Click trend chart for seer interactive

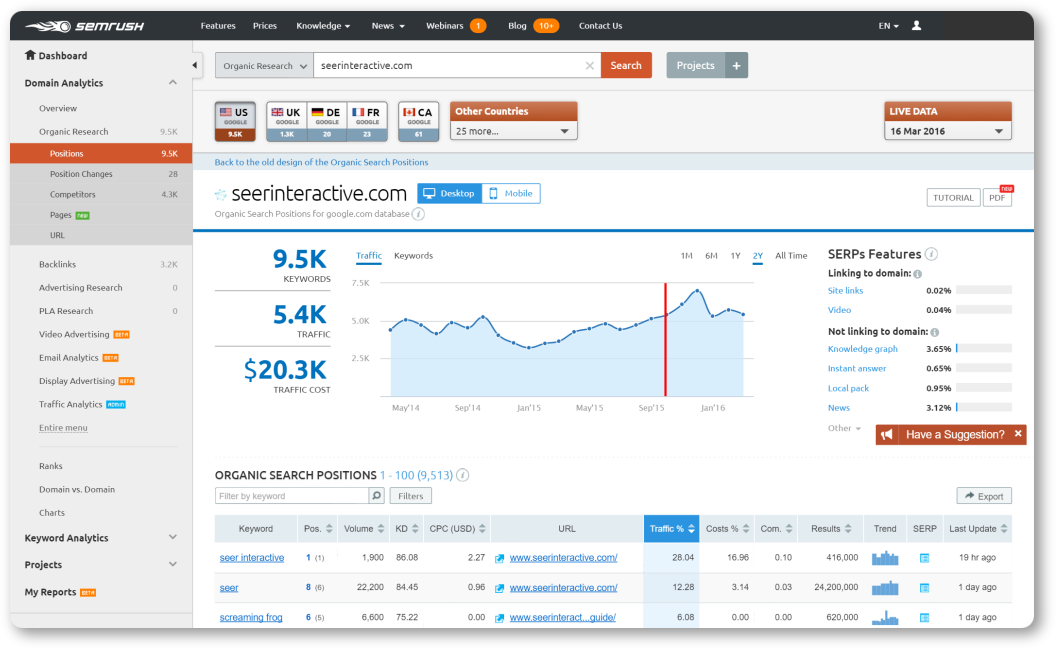[x=885, y=557]
